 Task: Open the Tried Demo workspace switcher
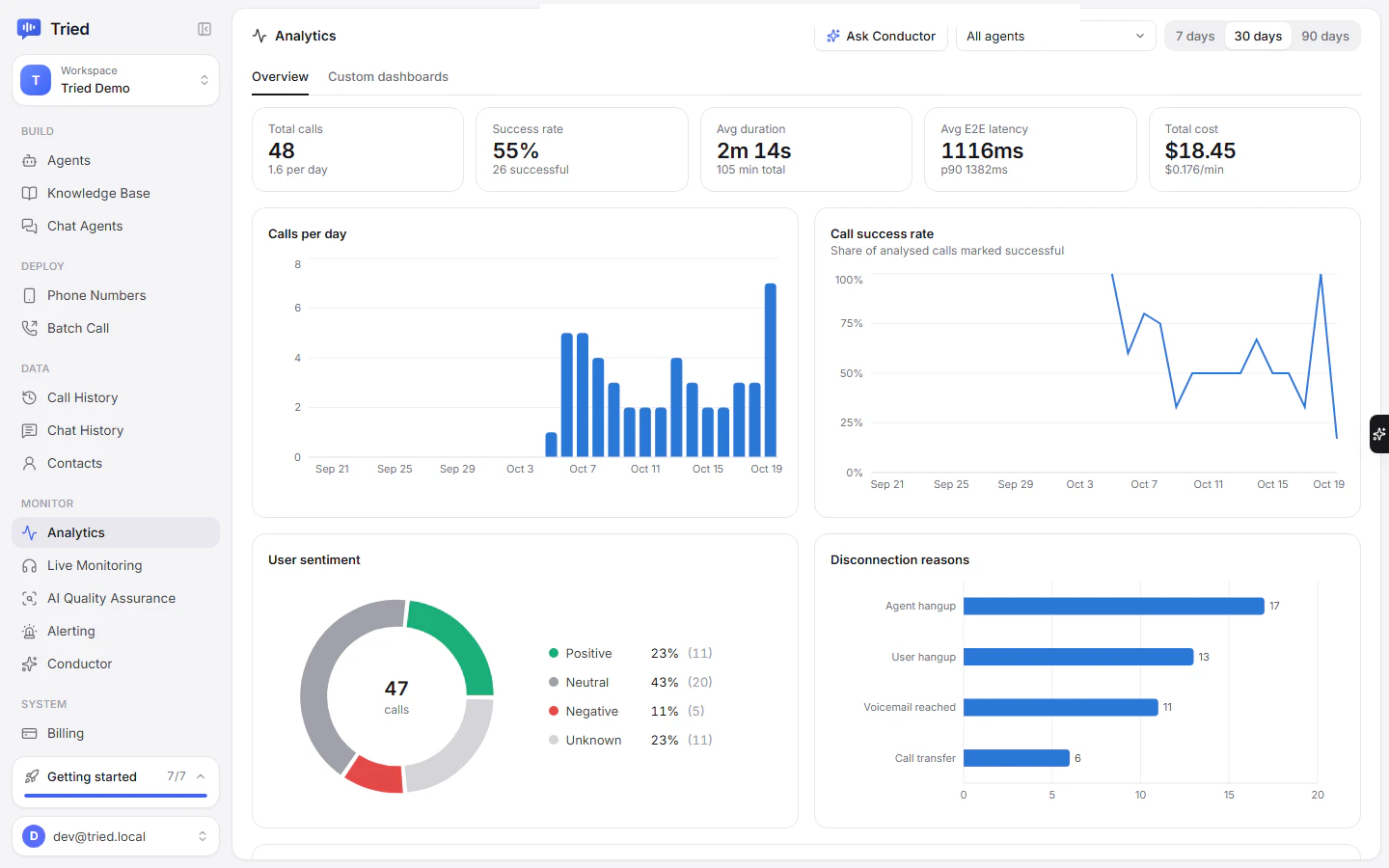point(116,79)
